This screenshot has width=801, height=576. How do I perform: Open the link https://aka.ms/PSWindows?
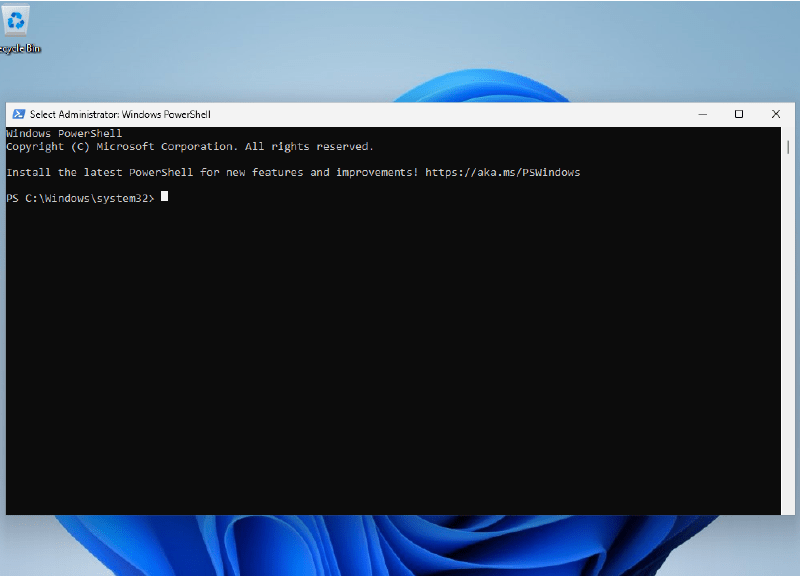tap(502, 171)
